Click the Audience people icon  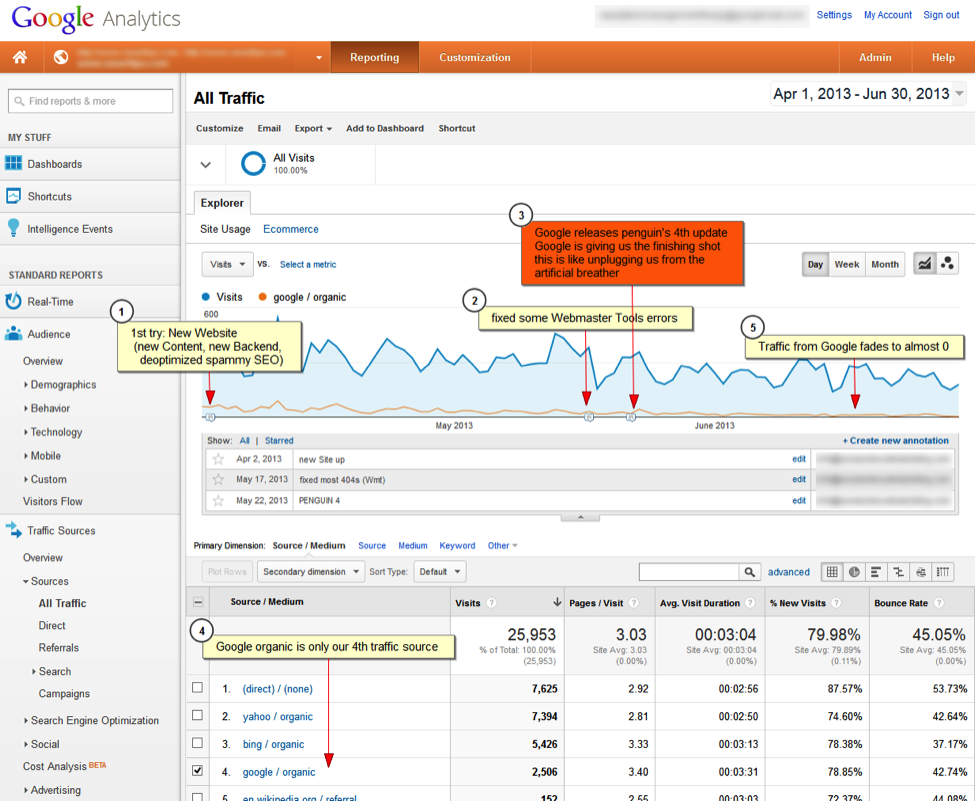(x=13, y=334)
